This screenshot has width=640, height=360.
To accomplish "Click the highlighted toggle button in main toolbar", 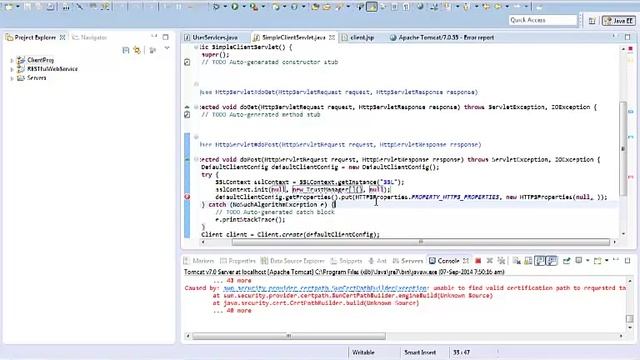I will pos(372,7).
